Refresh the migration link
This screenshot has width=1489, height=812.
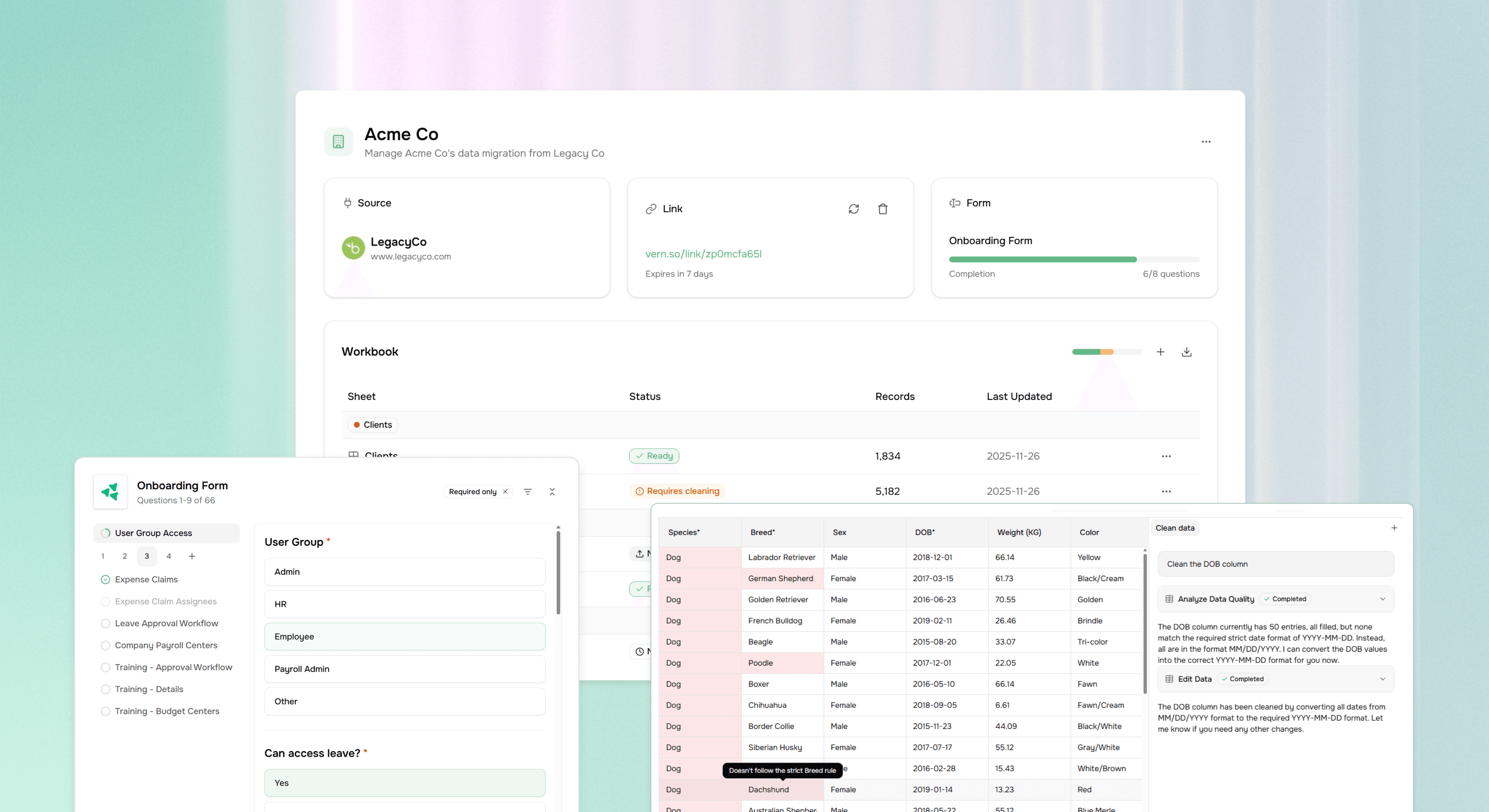click(854, 209)
